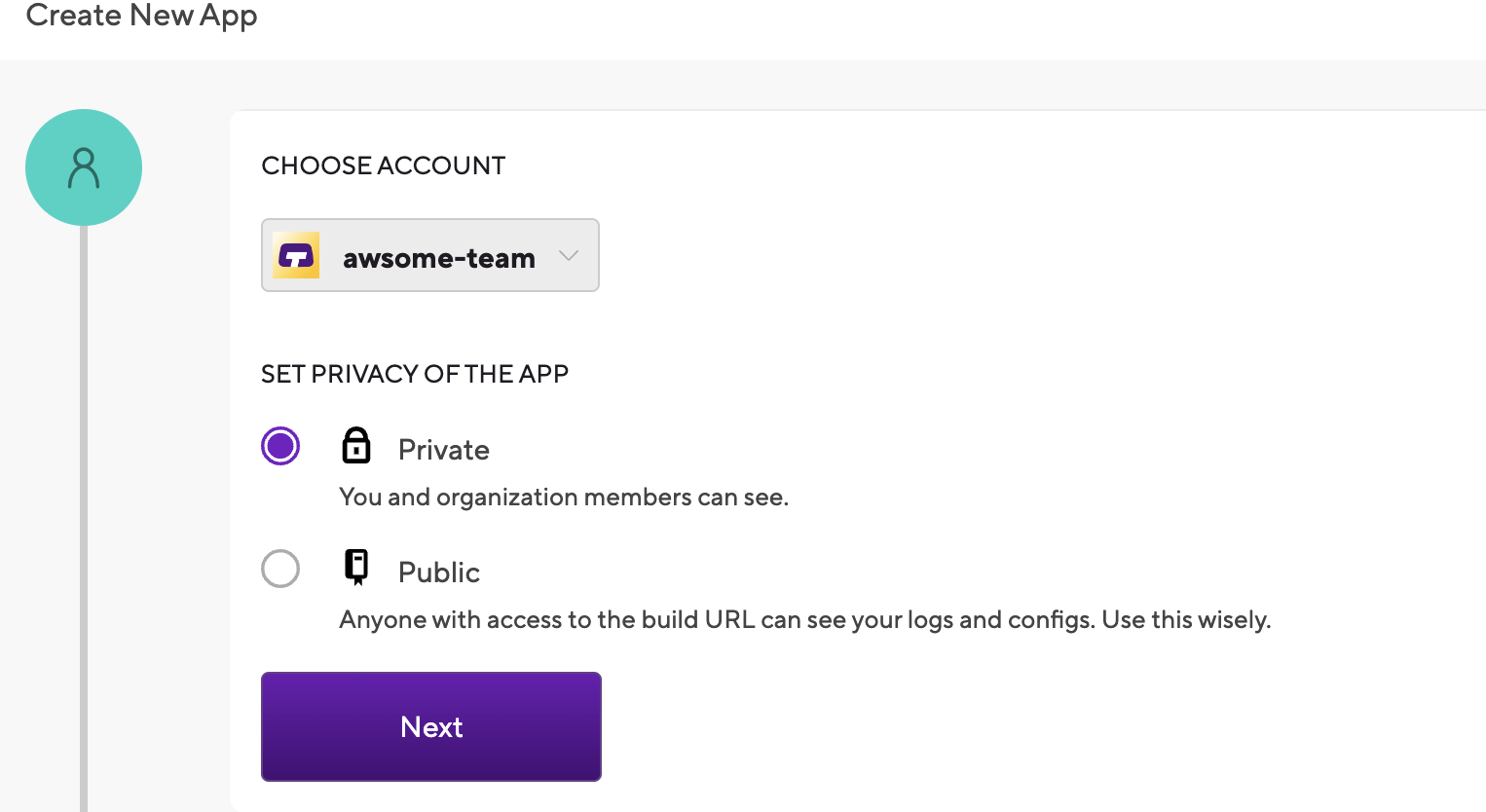The image size is (1486, 812).
Task: Click the 'CHOOSE ACCOUNT' heading
Action: point(384,166)
